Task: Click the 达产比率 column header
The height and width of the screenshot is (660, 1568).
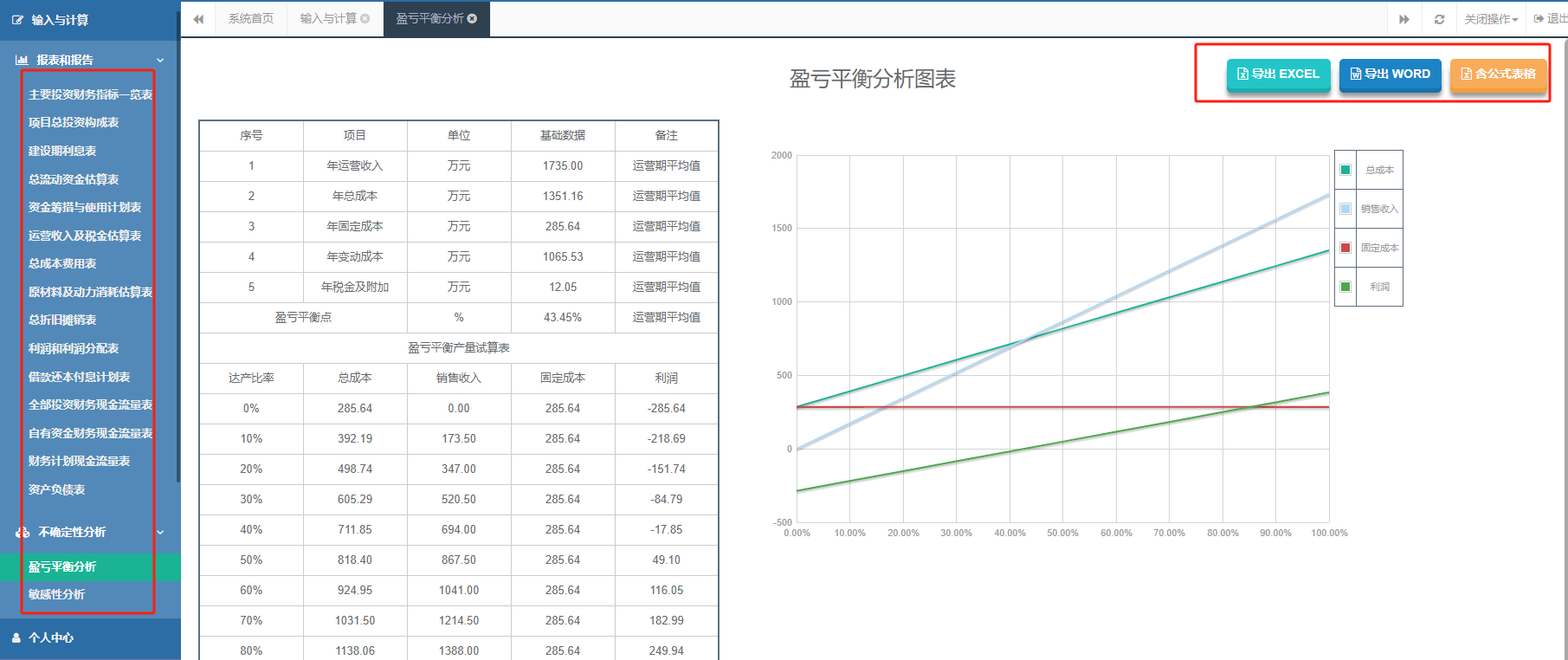Action: click(251, 379)
